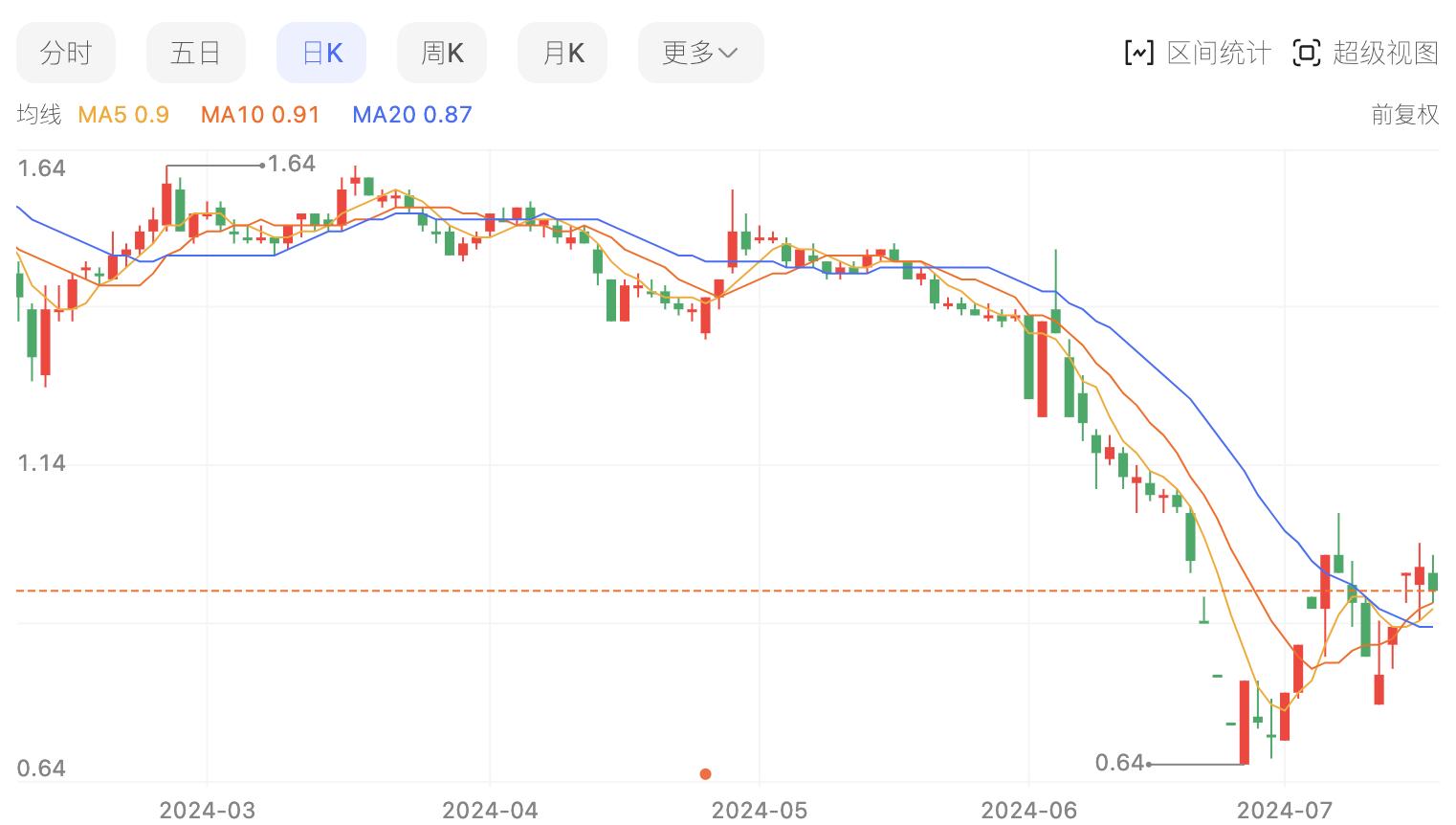The image size is (1456, 825).
Task: Switch to 月K monthly chart
Action: (563, 53)
